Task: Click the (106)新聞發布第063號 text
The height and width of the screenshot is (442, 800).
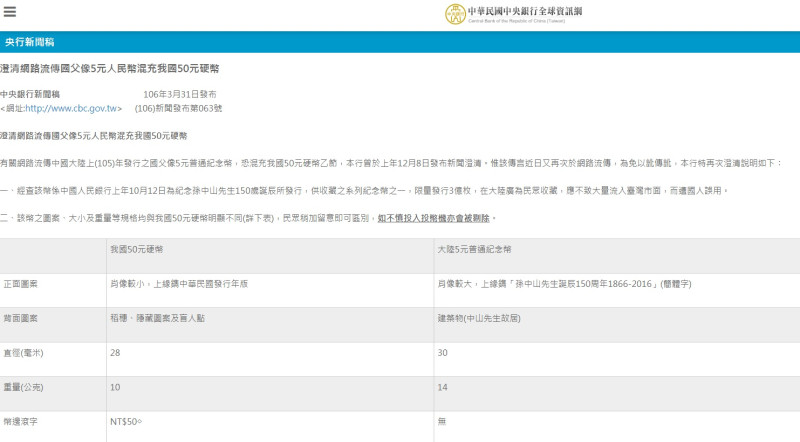Action: click(179, 108)
